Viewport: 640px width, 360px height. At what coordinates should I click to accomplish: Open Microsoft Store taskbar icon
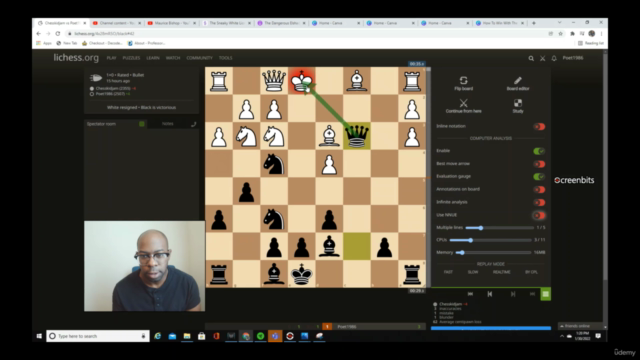click(202, 336)
